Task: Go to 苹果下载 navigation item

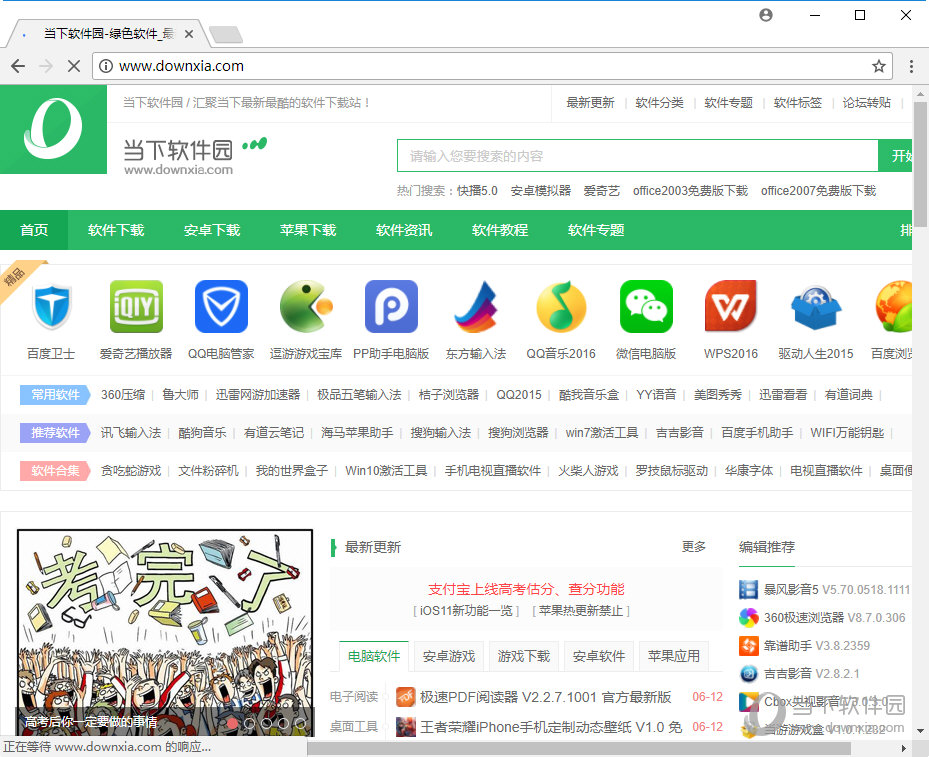Action: [308, 230]
